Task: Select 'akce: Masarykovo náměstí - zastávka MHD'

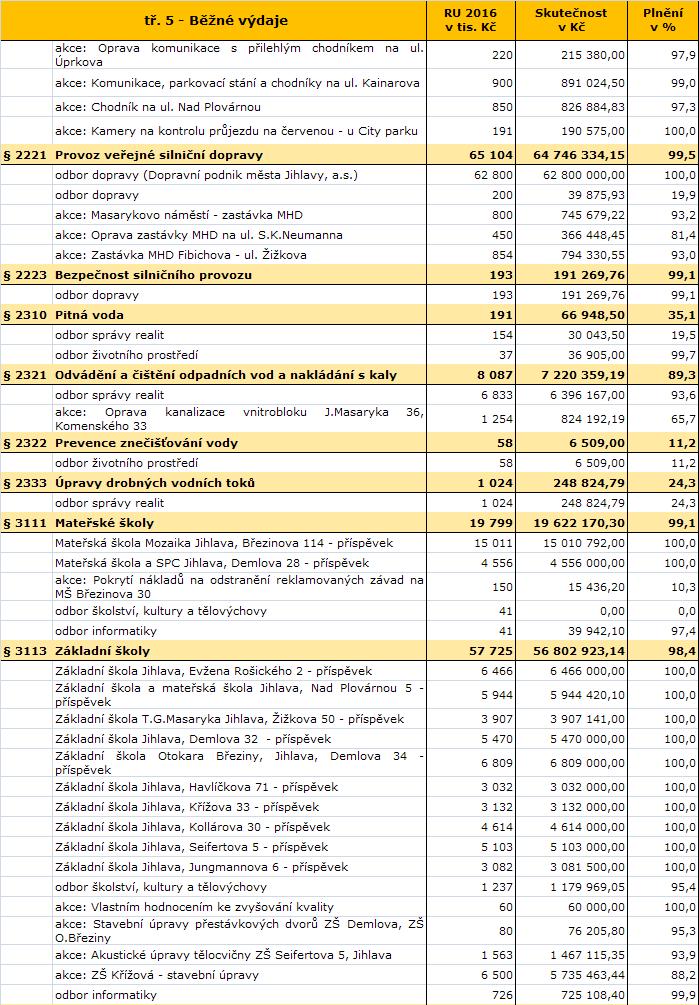Action: [179, 215]
